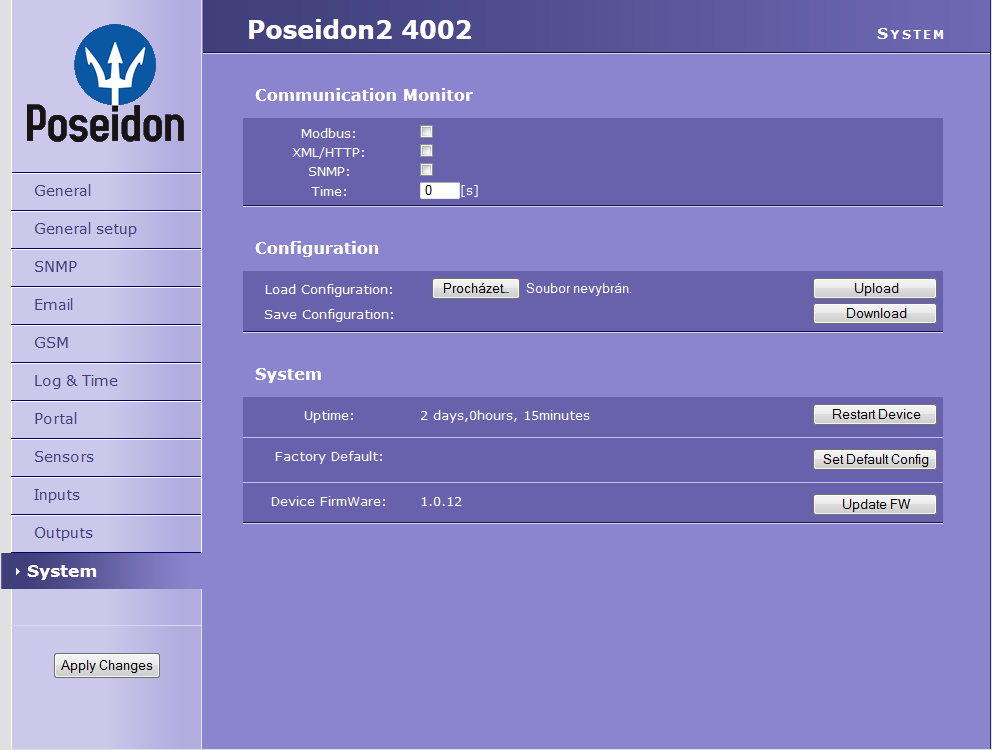Click Set Default Config button
This screenshot has height=750, width=992.
(875, 459)
